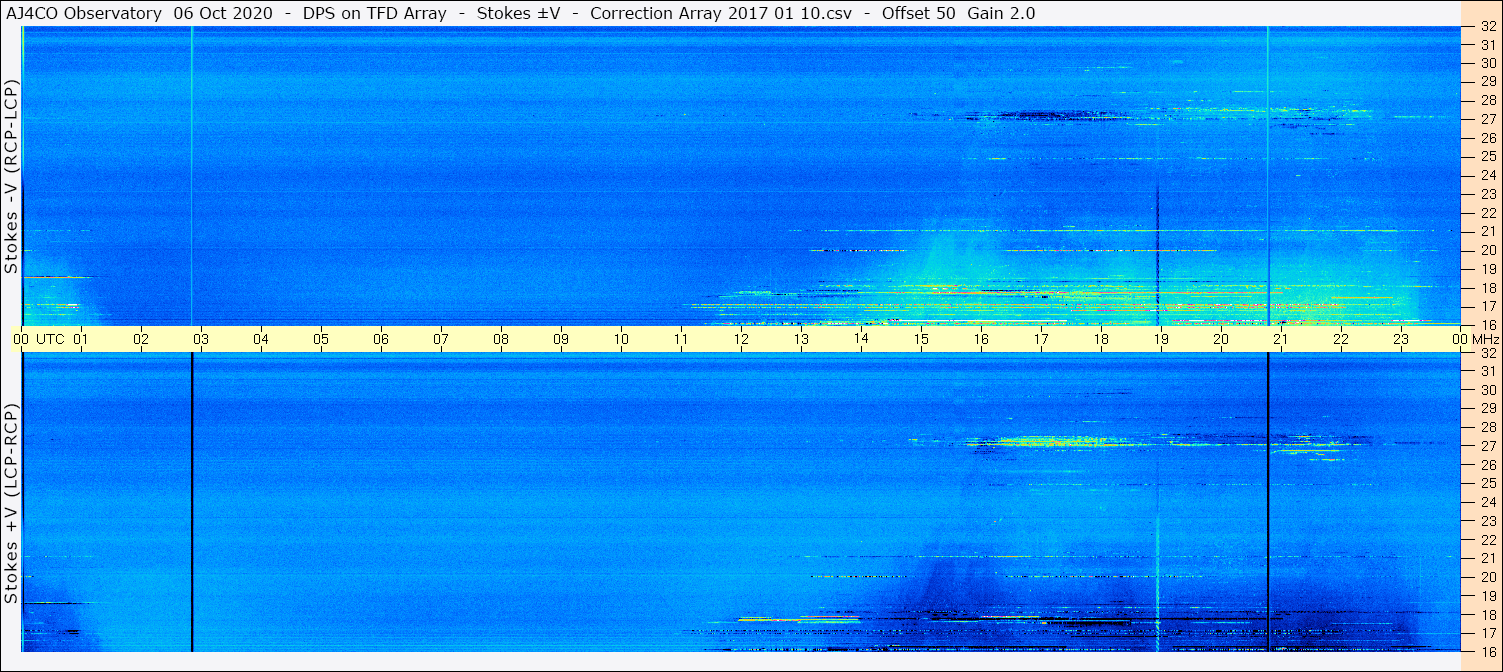Select hour "15" on the UTC axis
Screen dimensions: 1503x672
(x=921, y=339)
